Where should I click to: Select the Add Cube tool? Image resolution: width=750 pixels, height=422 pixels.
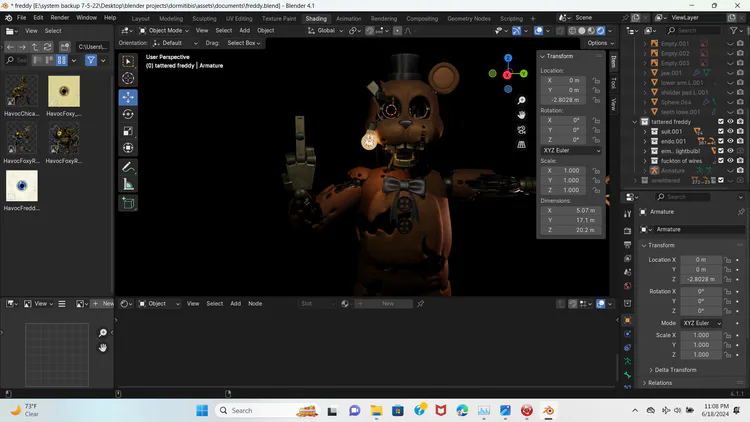[128, 203]
